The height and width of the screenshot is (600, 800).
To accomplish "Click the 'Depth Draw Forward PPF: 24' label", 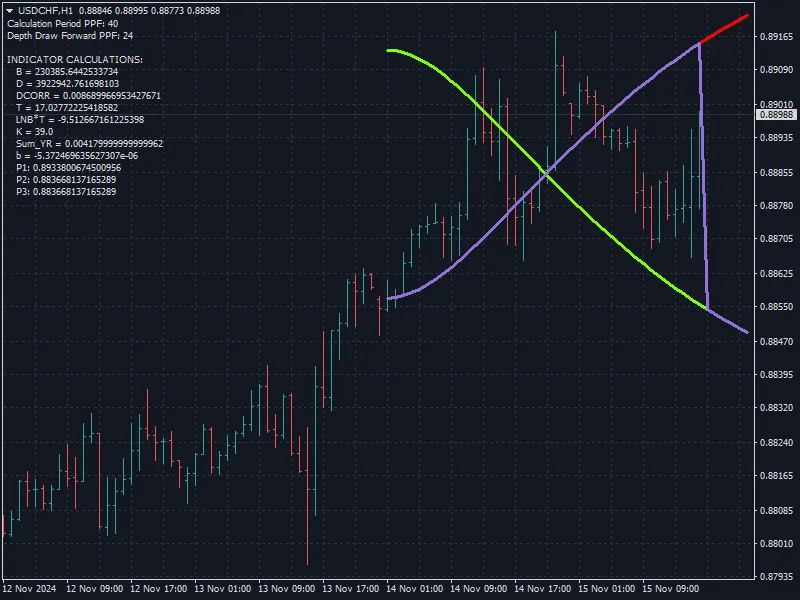I will [x=70, y=35].
